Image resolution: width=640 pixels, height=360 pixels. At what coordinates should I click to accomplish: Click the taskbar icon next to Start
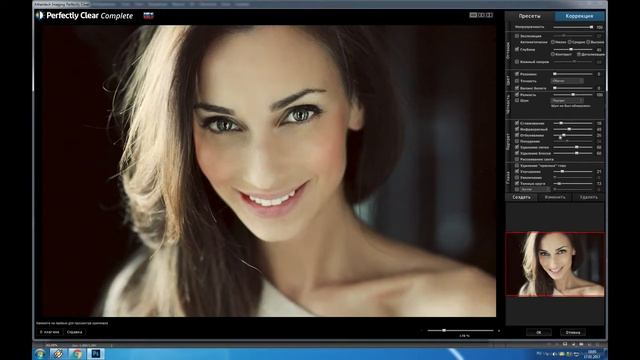pyautogui.click(x=58, y=354)
